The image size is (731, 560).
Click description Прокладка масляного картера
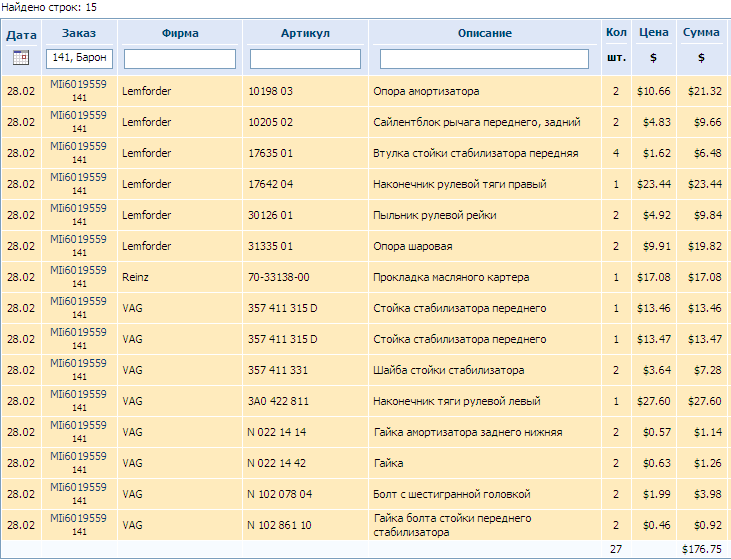451,277
